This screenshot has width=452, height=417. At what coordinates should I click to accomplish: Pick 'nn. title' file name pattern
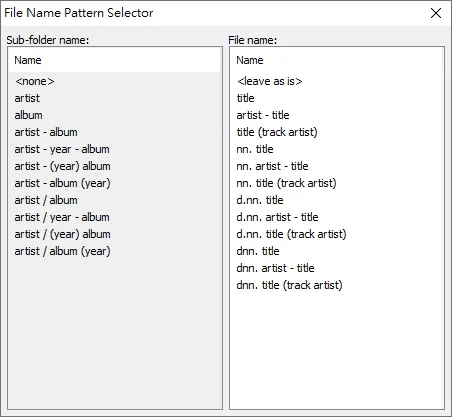click(255, 149)
